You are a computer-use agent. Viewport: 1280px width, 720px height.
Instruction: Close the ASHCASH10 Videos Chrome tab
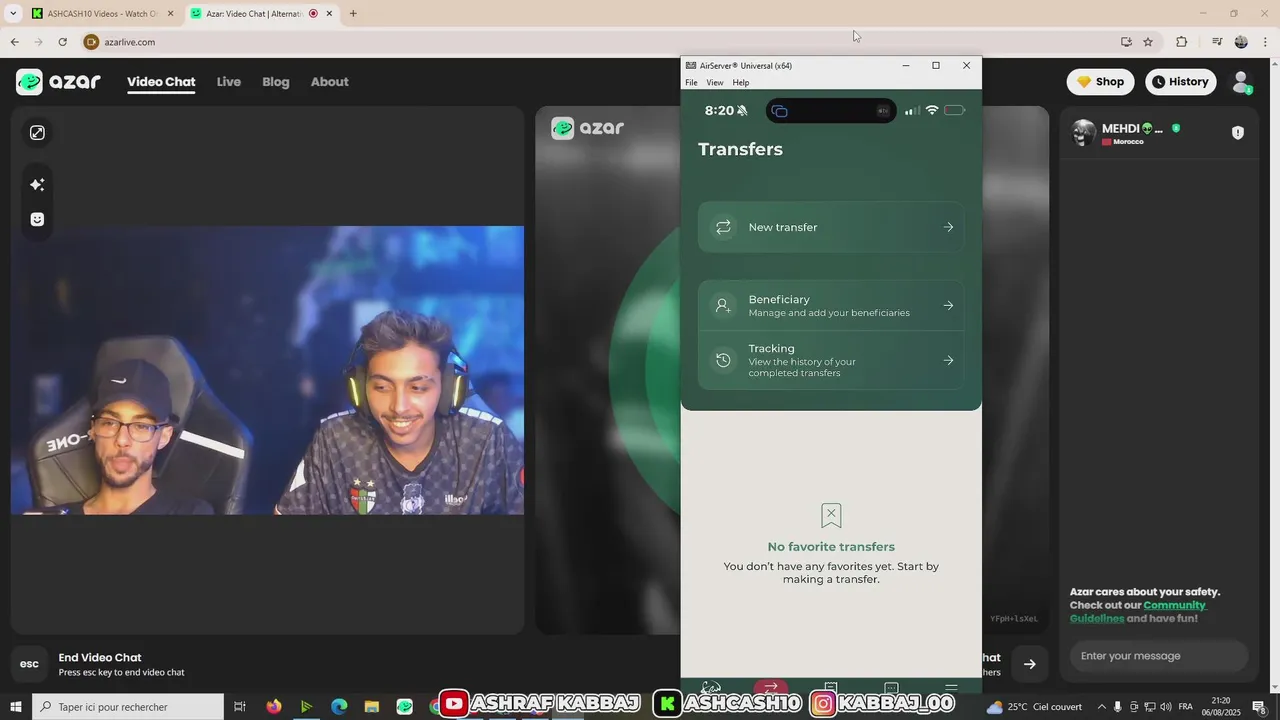[x=170, y=14]
